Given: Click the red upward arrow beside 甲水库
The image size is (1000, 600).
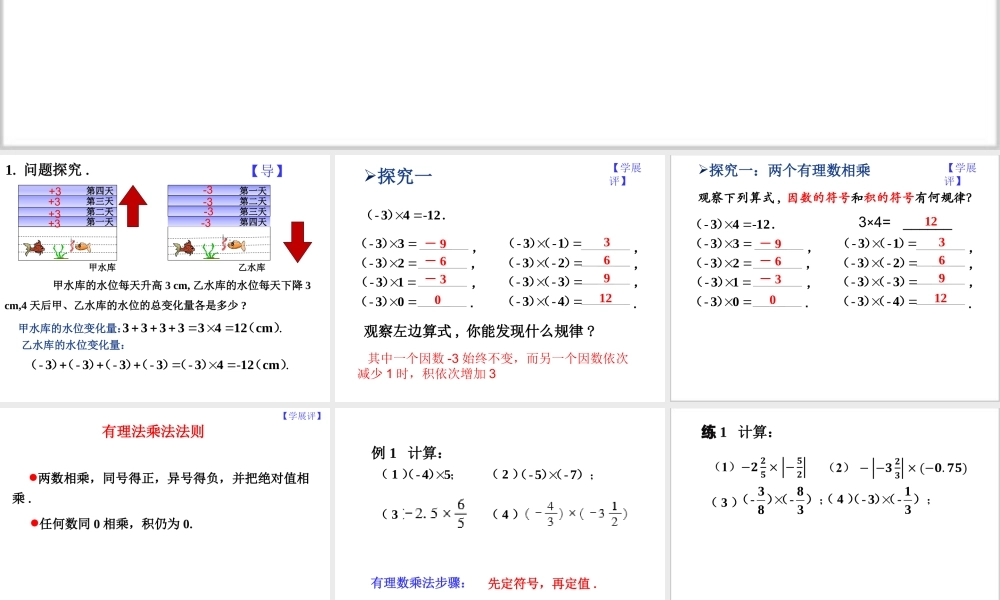Looking at the screenshot, I should (x=133, y=208).
